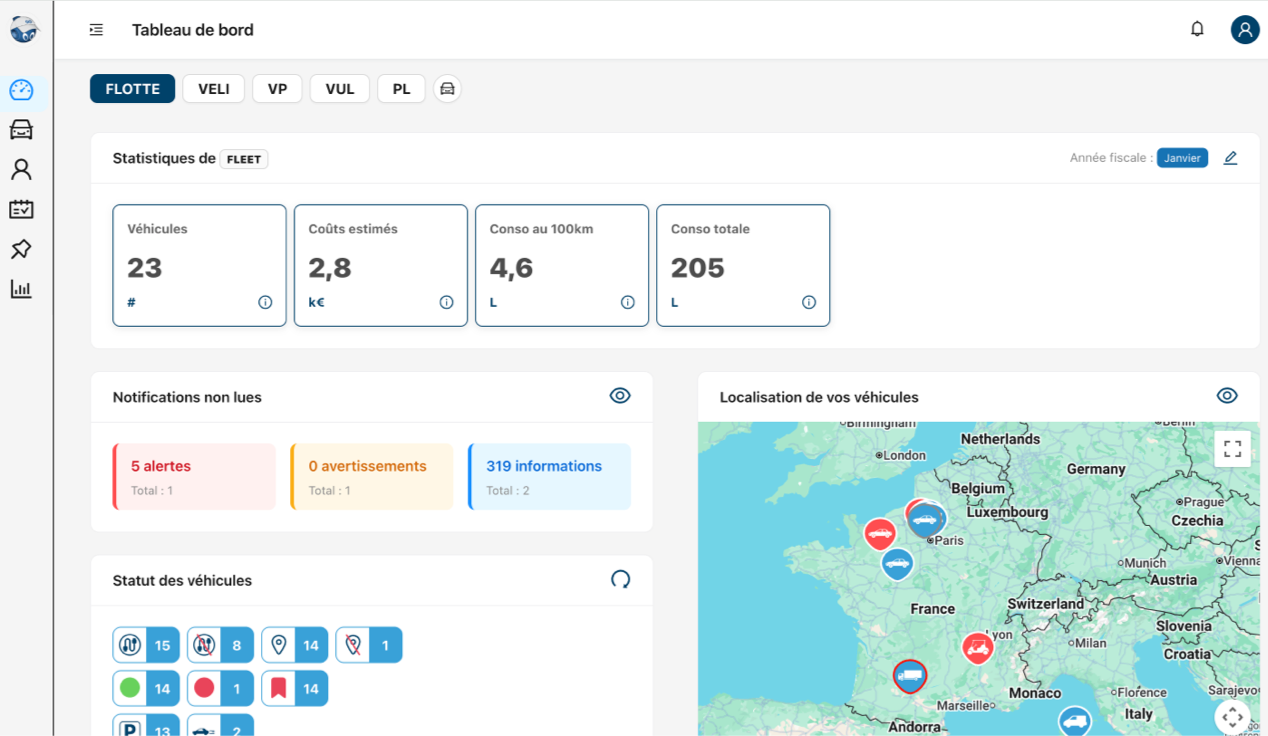Filter by red bookmark status showing 14

(294, 688)
